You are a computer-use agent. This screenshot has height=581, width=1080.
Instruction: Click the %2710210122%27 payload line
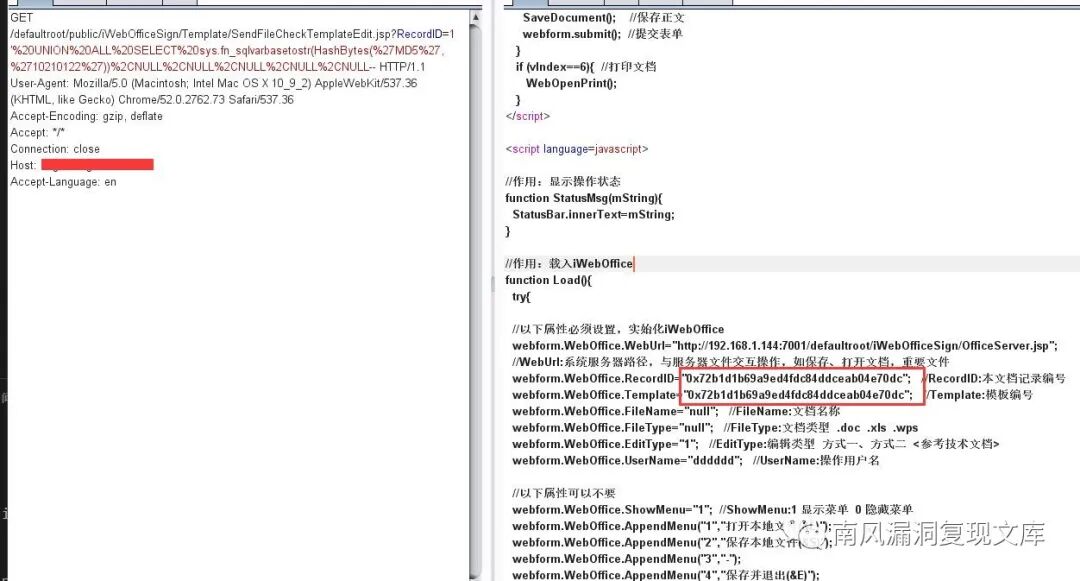tap(217, 67)
